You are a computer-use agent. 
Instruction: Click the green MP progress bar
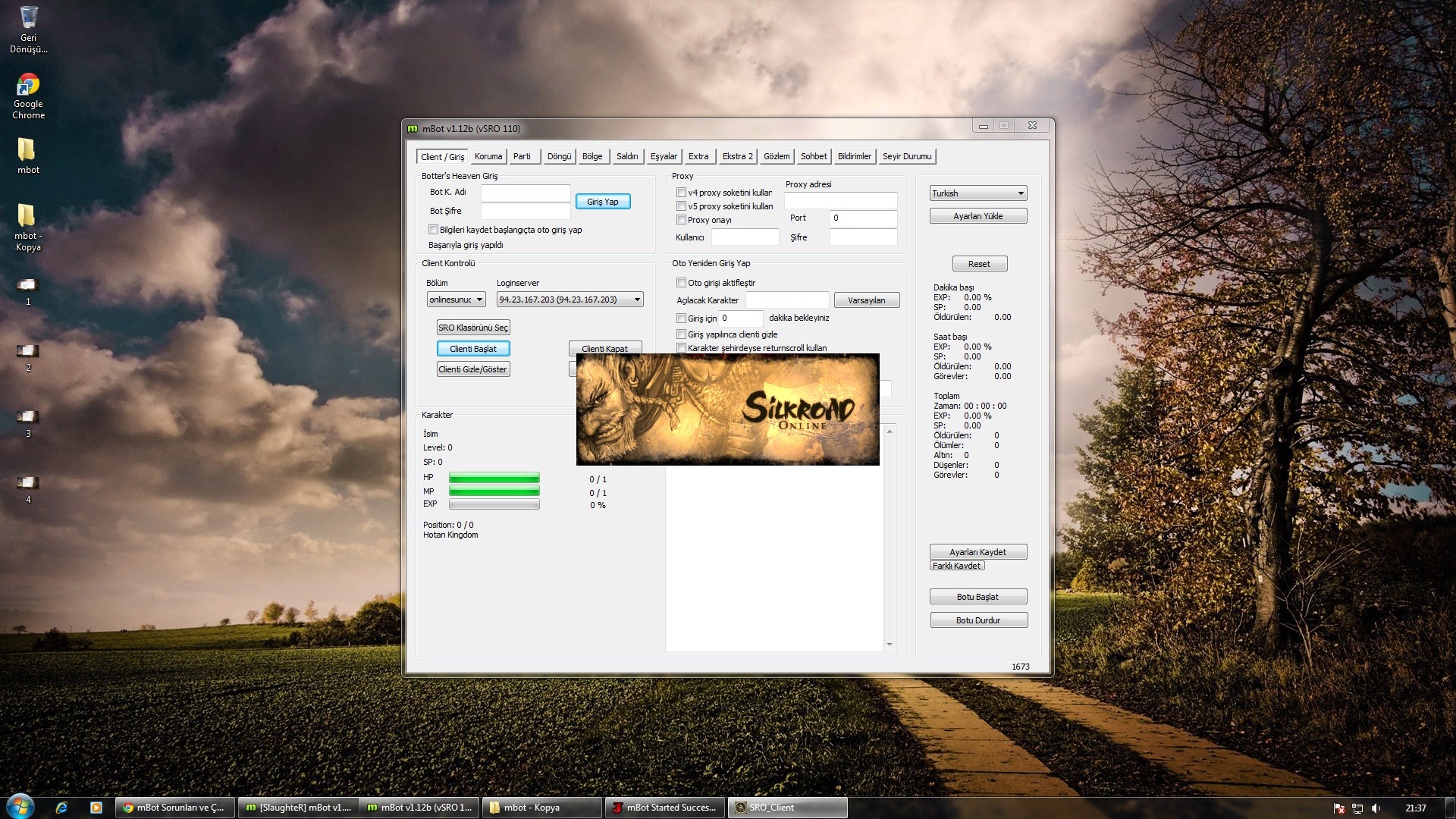click(x=494, y=491)
